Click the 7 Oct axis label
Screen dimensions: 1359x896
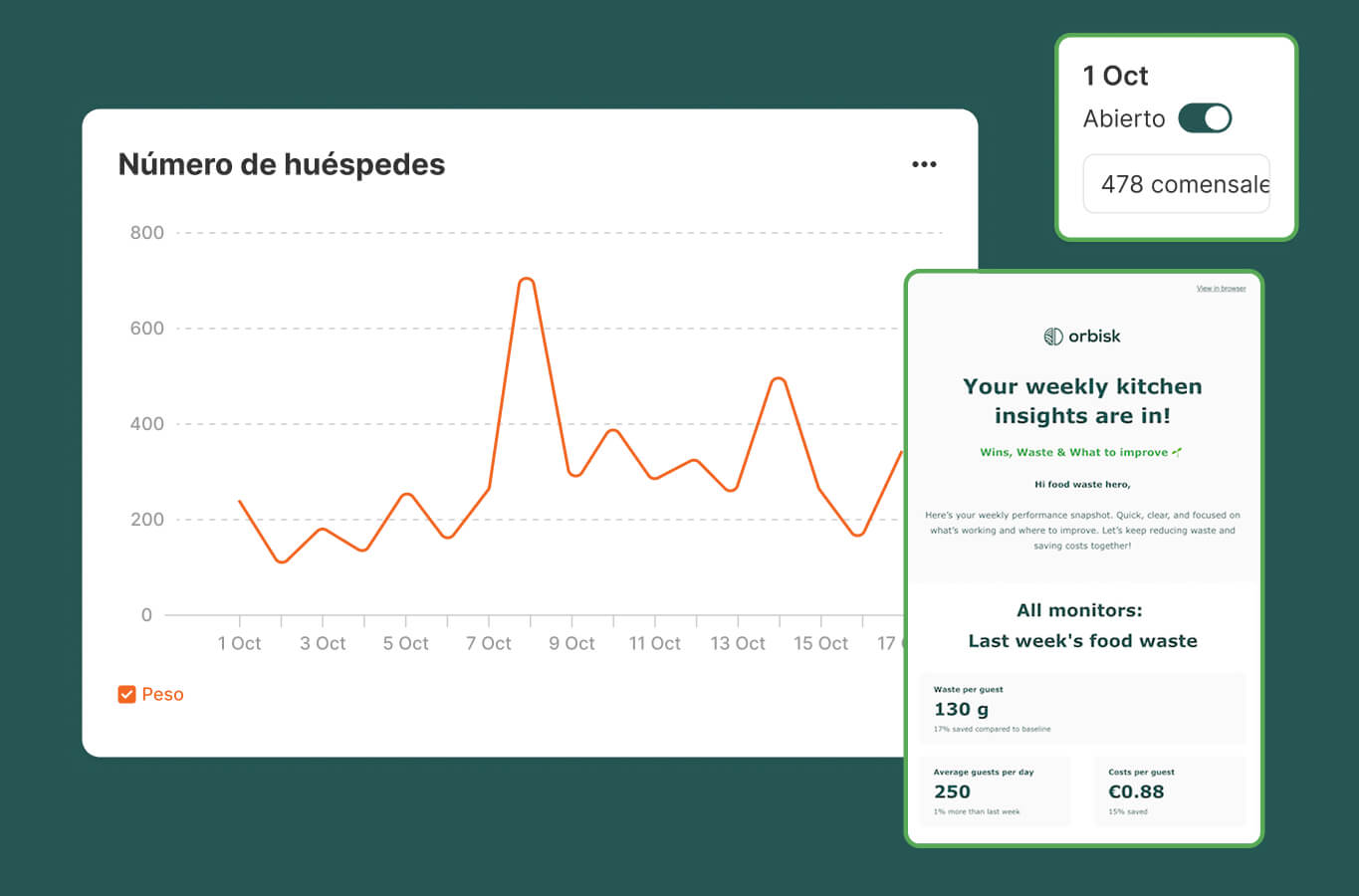click(x=489, y=643)
